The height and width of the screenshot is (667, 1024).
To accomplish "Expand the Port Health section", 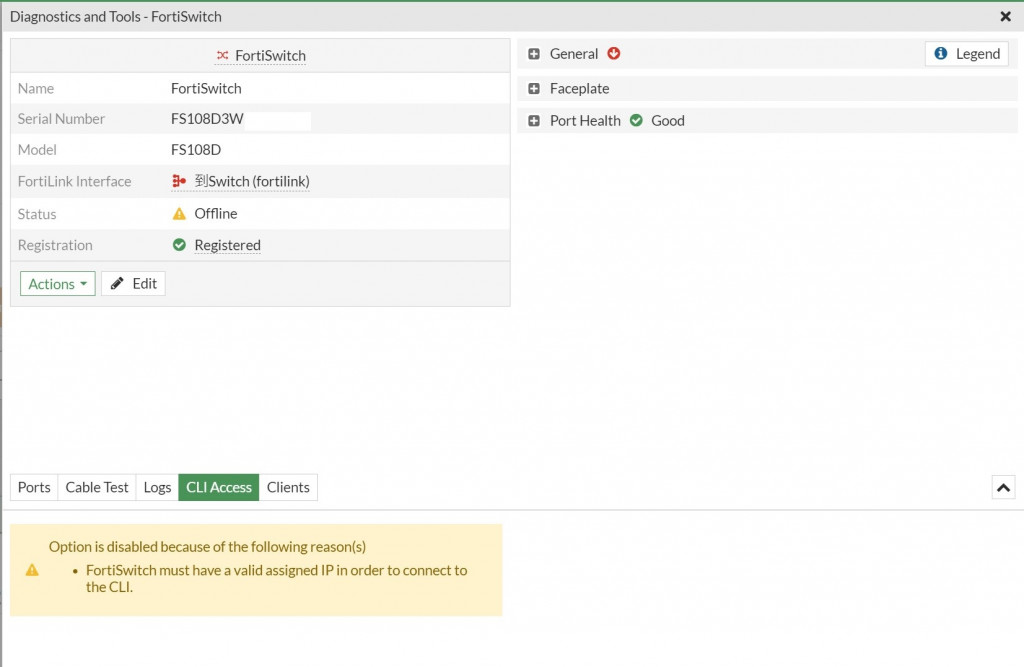I will 534,120.
